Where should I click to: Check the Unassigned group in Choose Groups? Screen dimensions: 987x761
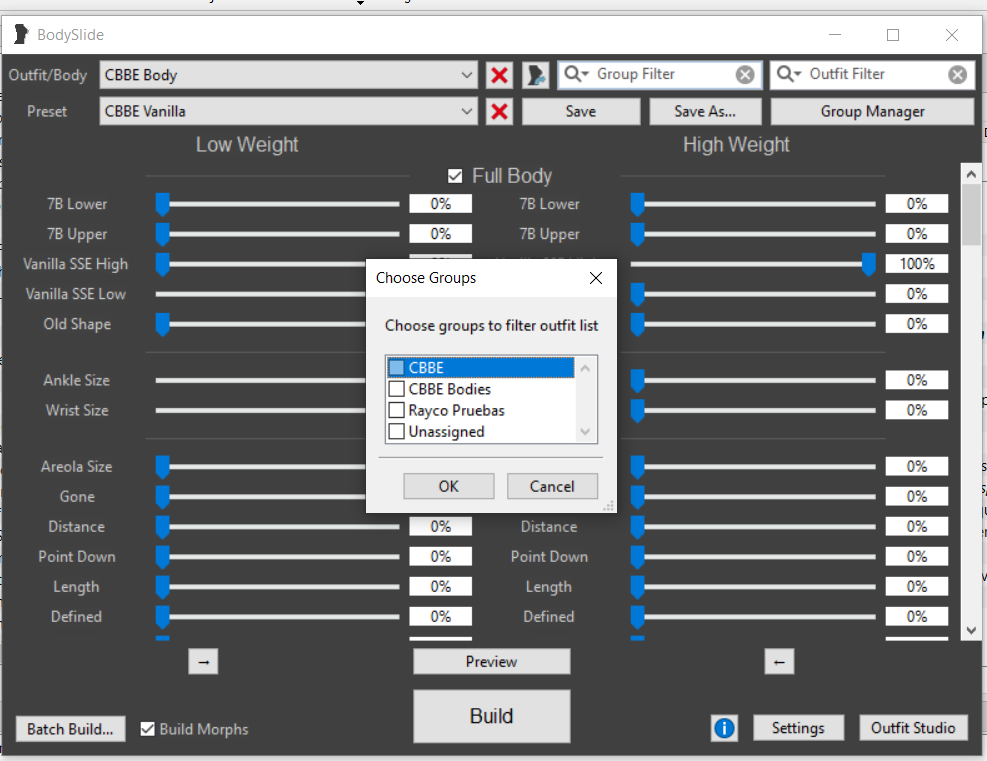[x=396, y=431]
